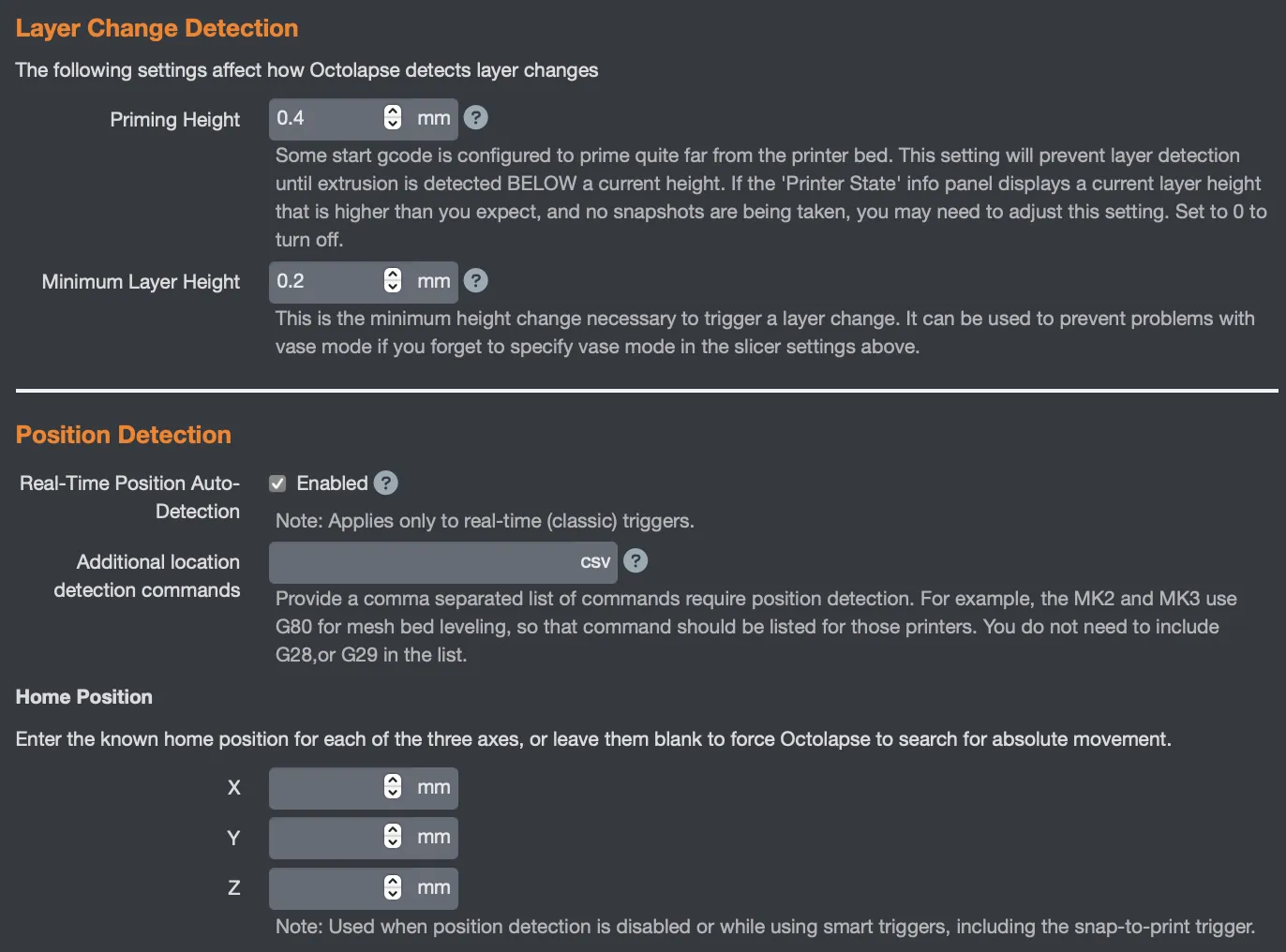Click the Z home position stepper arrows
The height and width of the screenshot is (952, 1286).
[x=393, y=887]
